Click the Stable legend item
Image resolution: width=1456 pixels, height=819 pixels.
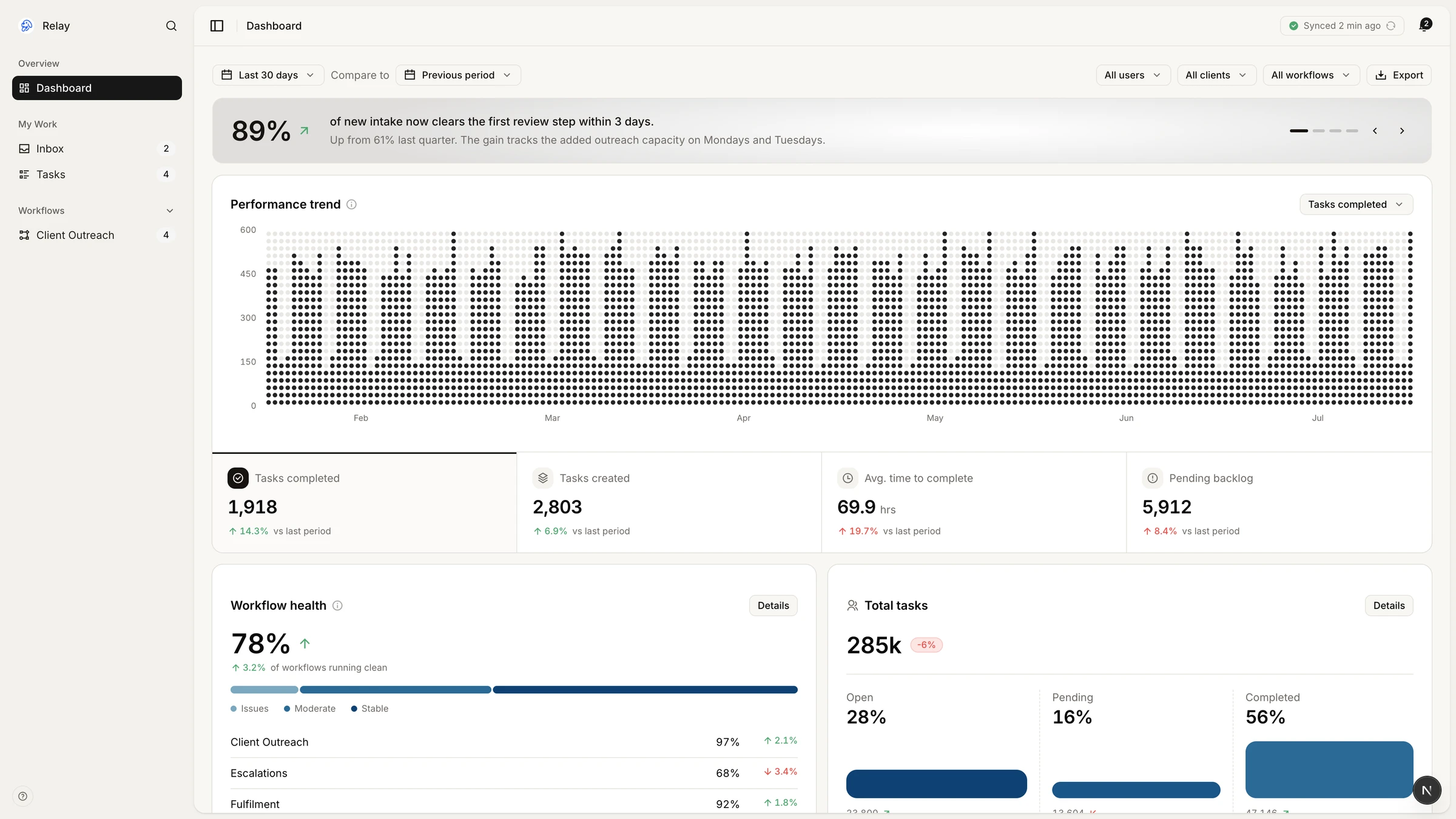[369, 709]
